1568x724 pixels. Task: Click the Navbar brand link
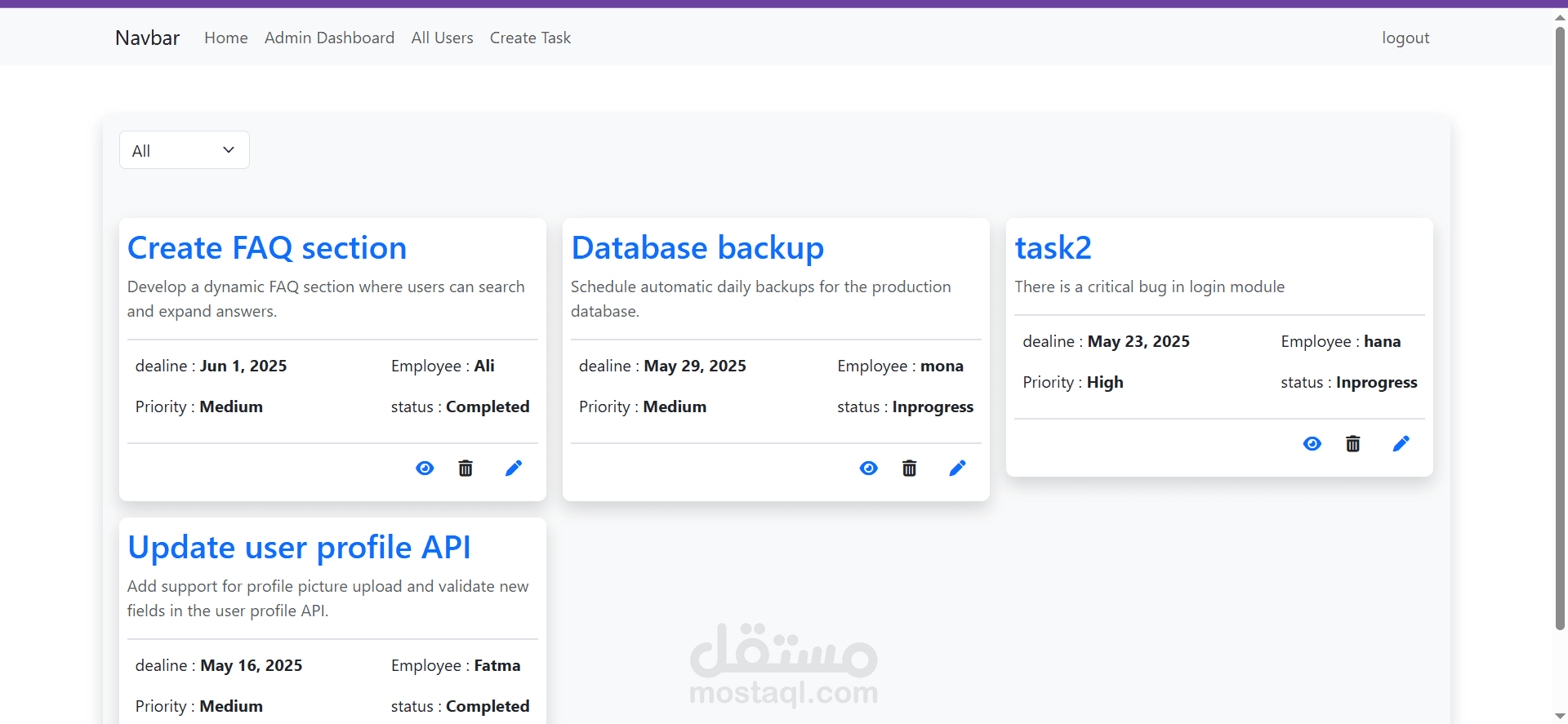[x=147, y=38]
